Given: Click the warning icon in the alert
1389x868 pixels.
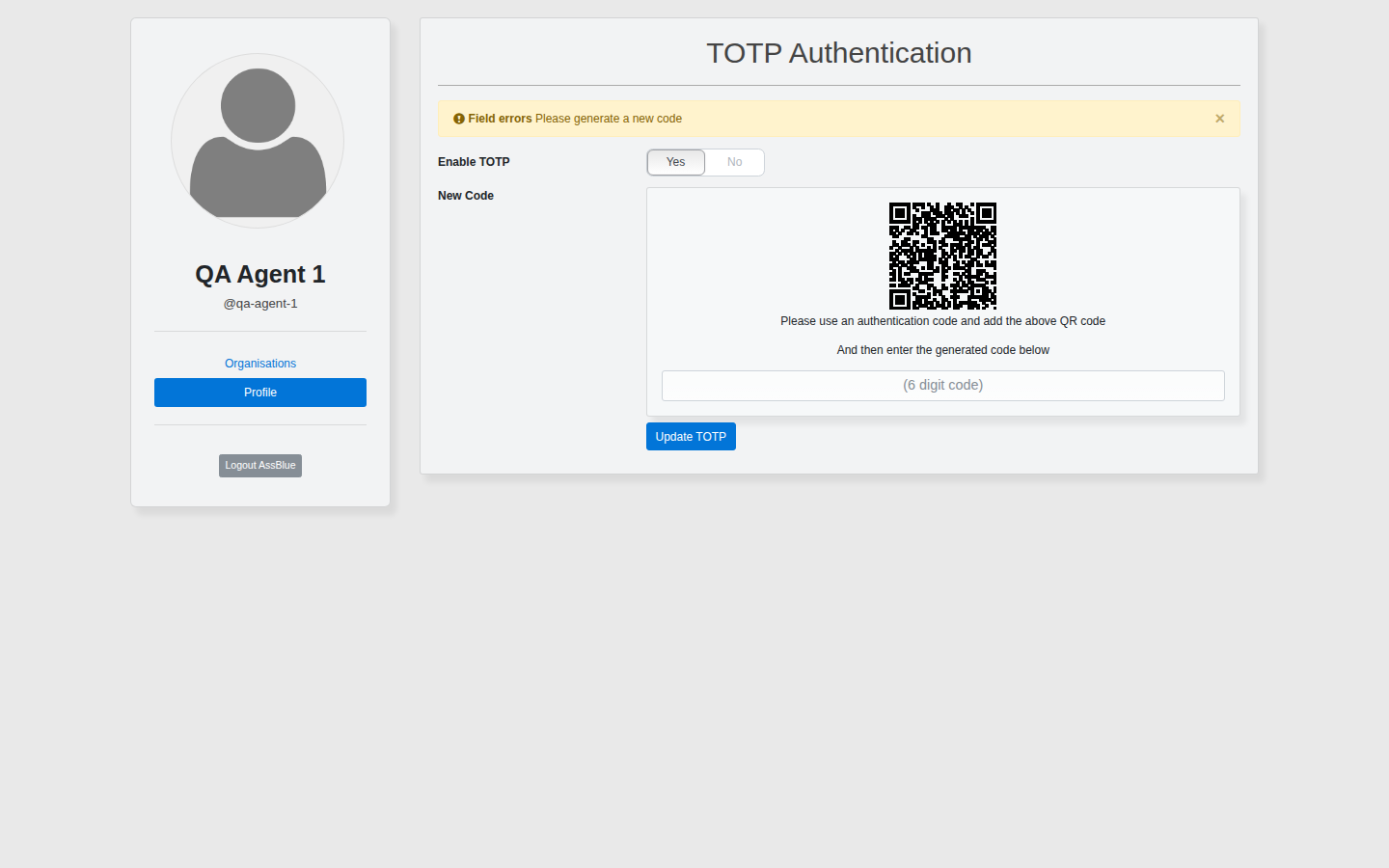Looking at the screenshot, I should [x=459, y=119].
